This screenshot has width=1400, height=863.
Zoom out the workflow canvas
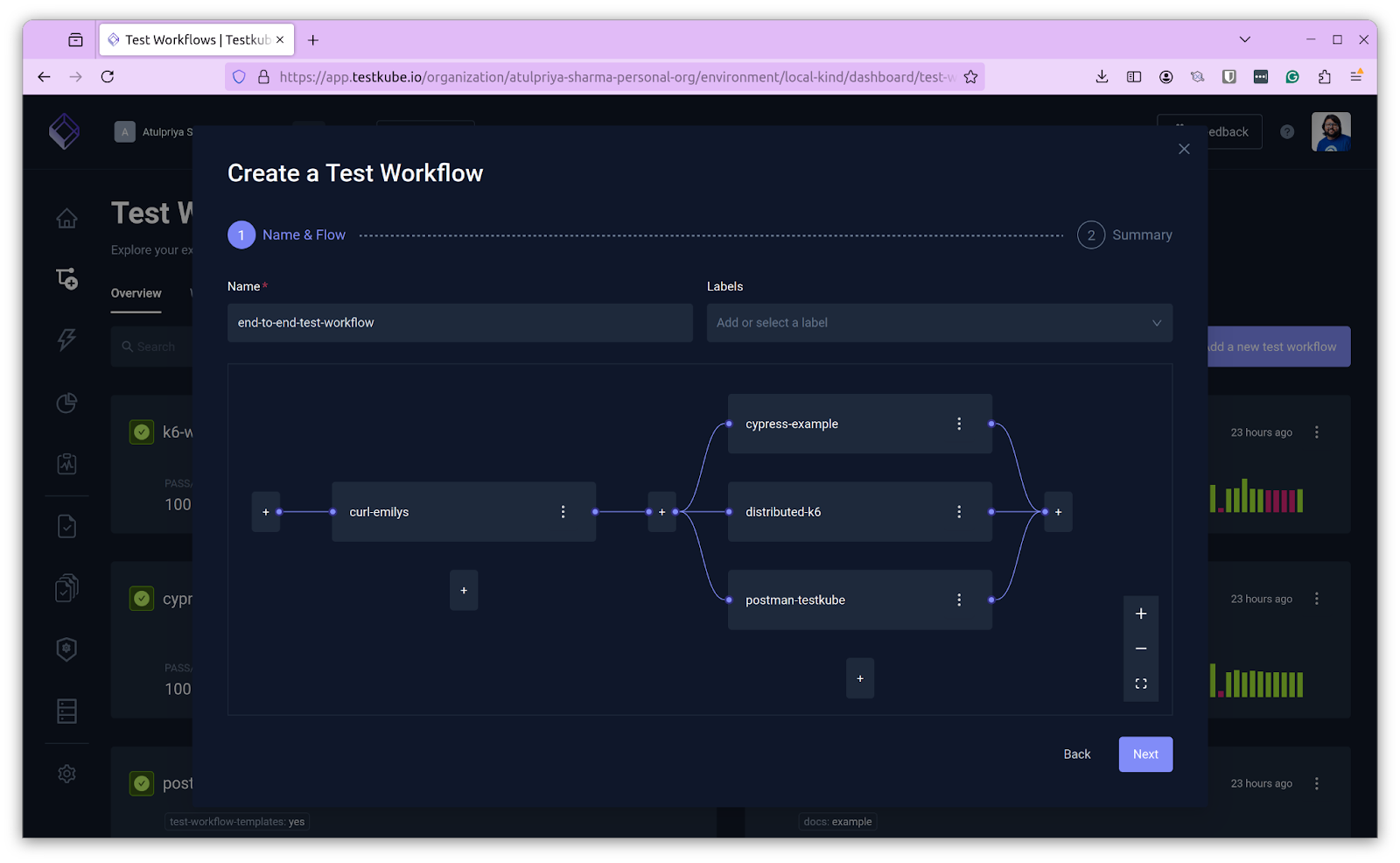pos(1141,649)
